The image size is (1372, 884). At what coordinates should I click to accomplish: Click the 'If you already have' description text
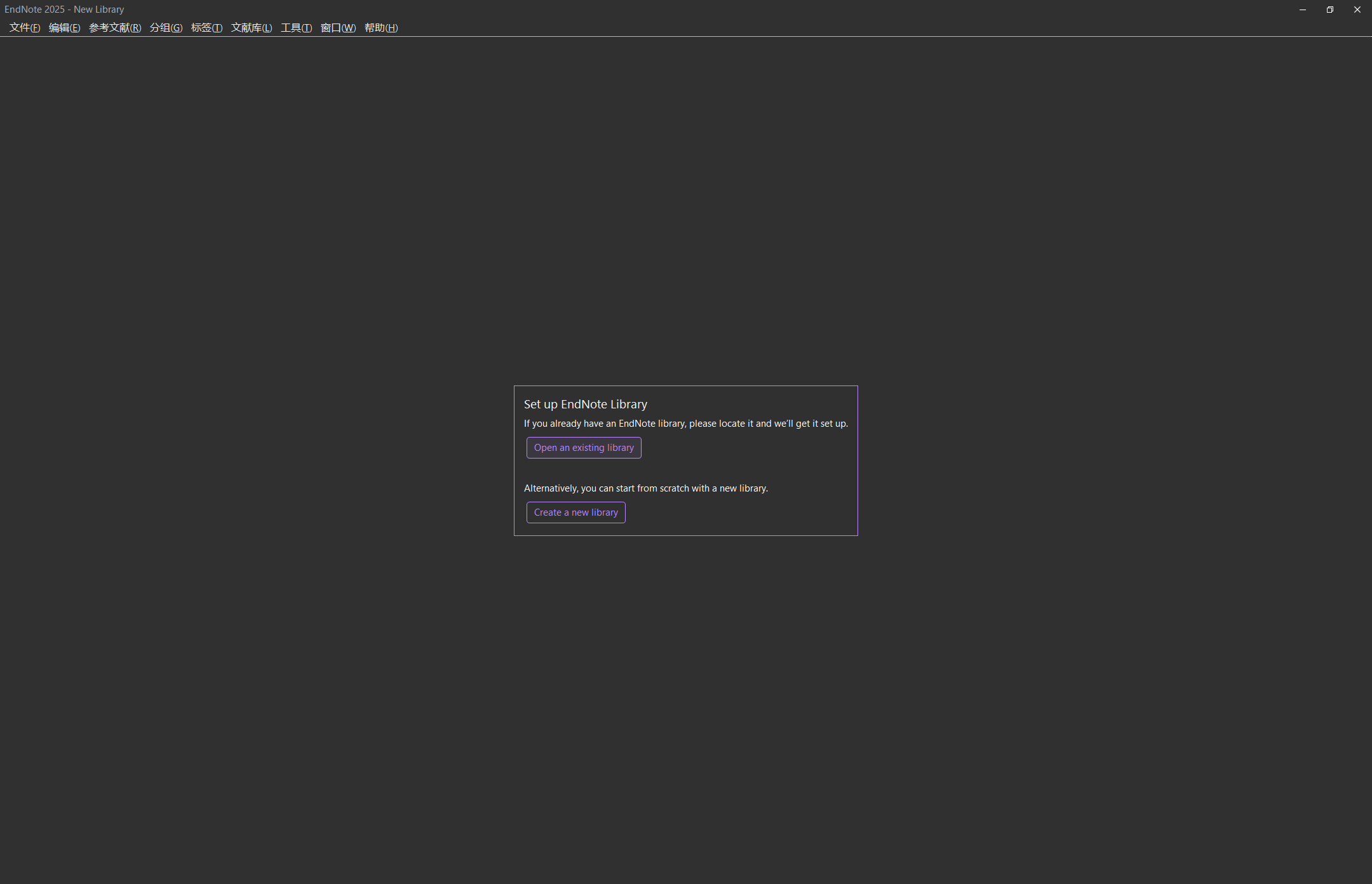[x=686, y=424]
